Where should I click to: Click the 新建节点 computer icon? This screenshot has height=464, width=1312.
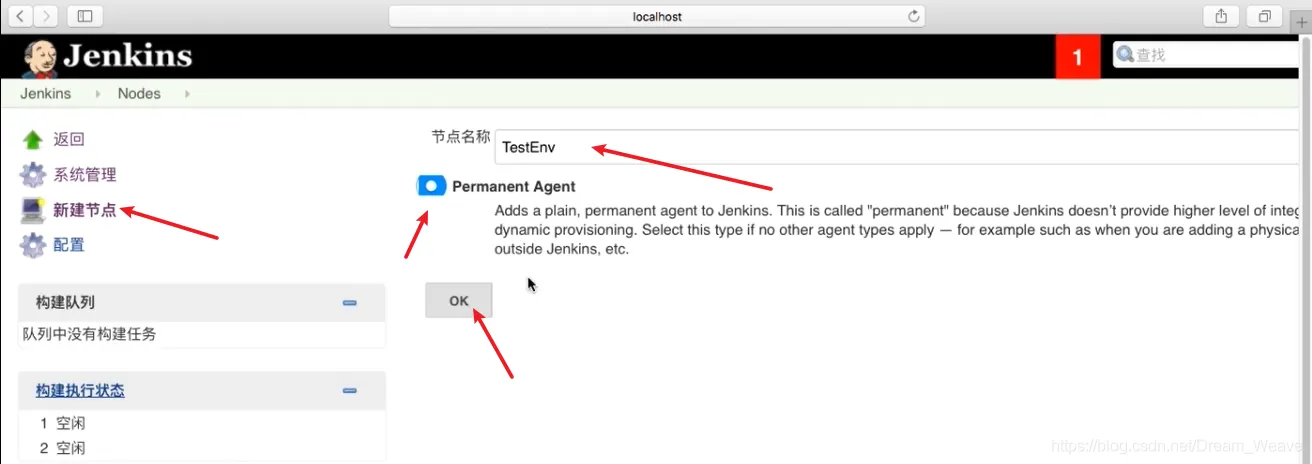coord(33,210)
